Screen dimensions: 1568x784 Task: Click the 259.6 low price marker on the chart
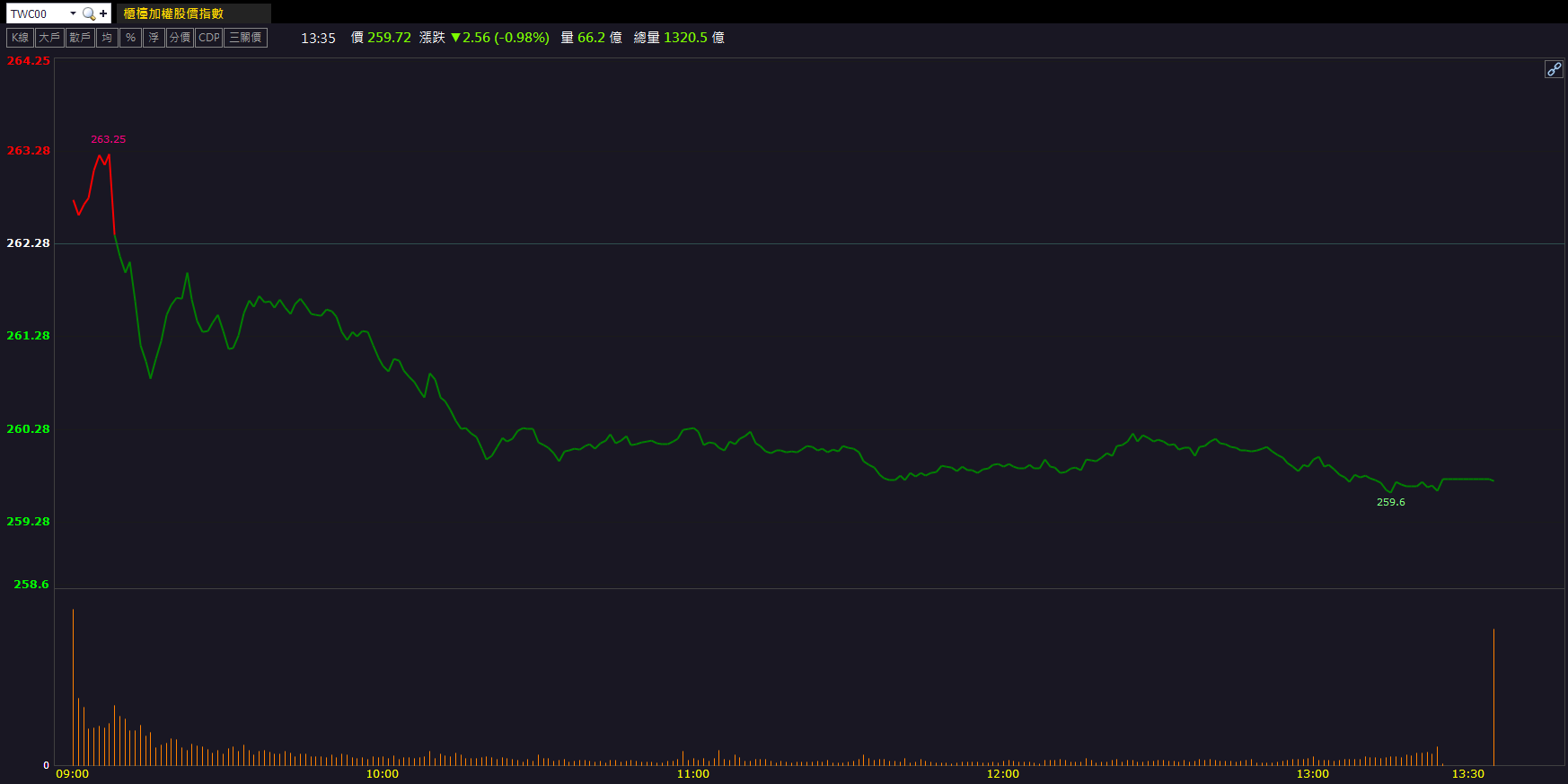pyautogui.click(x=1390, y=502)
